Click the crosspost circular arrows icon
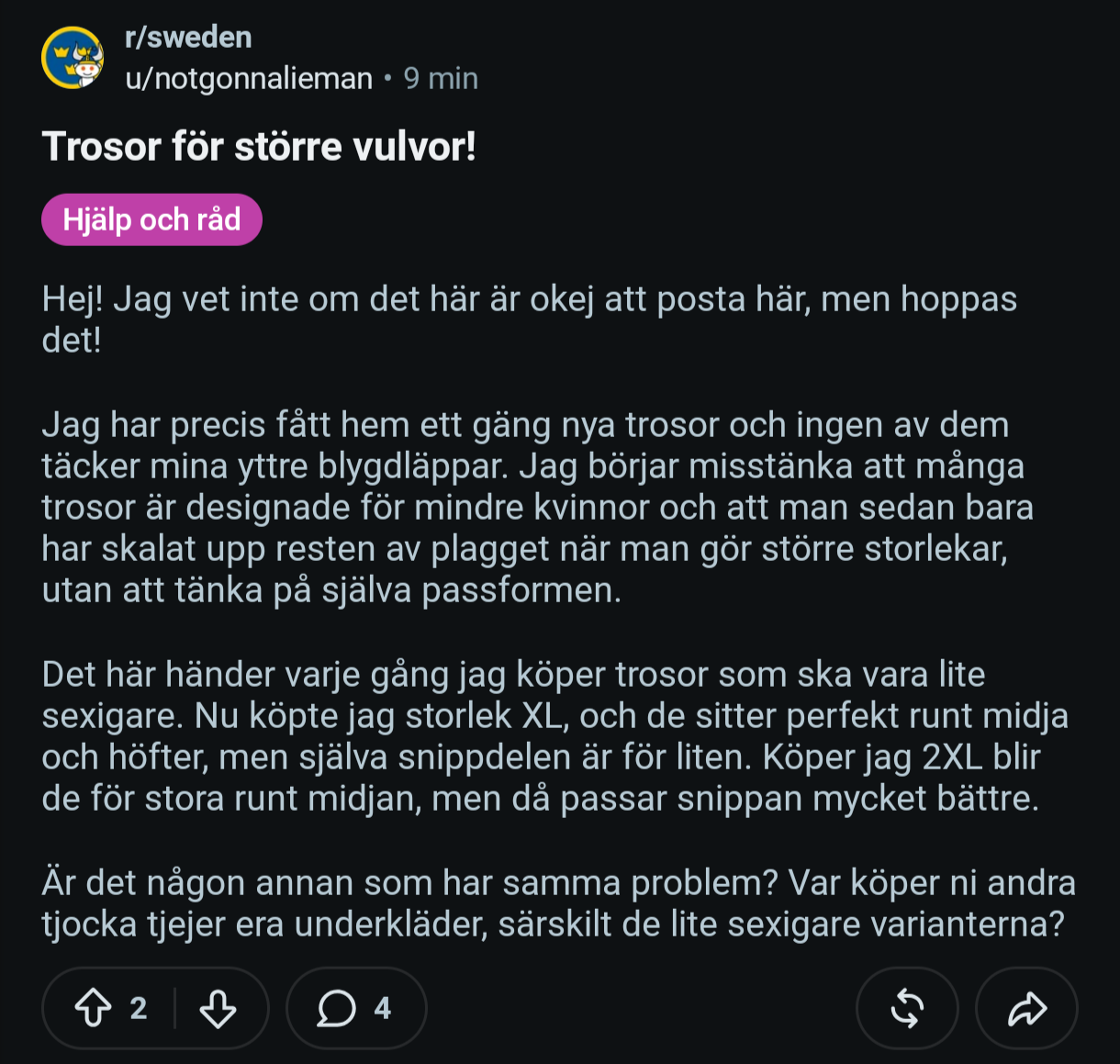 907,1008
